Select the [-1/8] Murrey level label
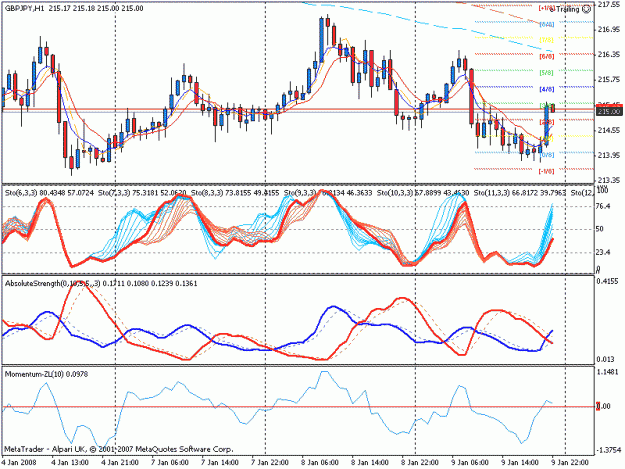 (x=546, y=171)
